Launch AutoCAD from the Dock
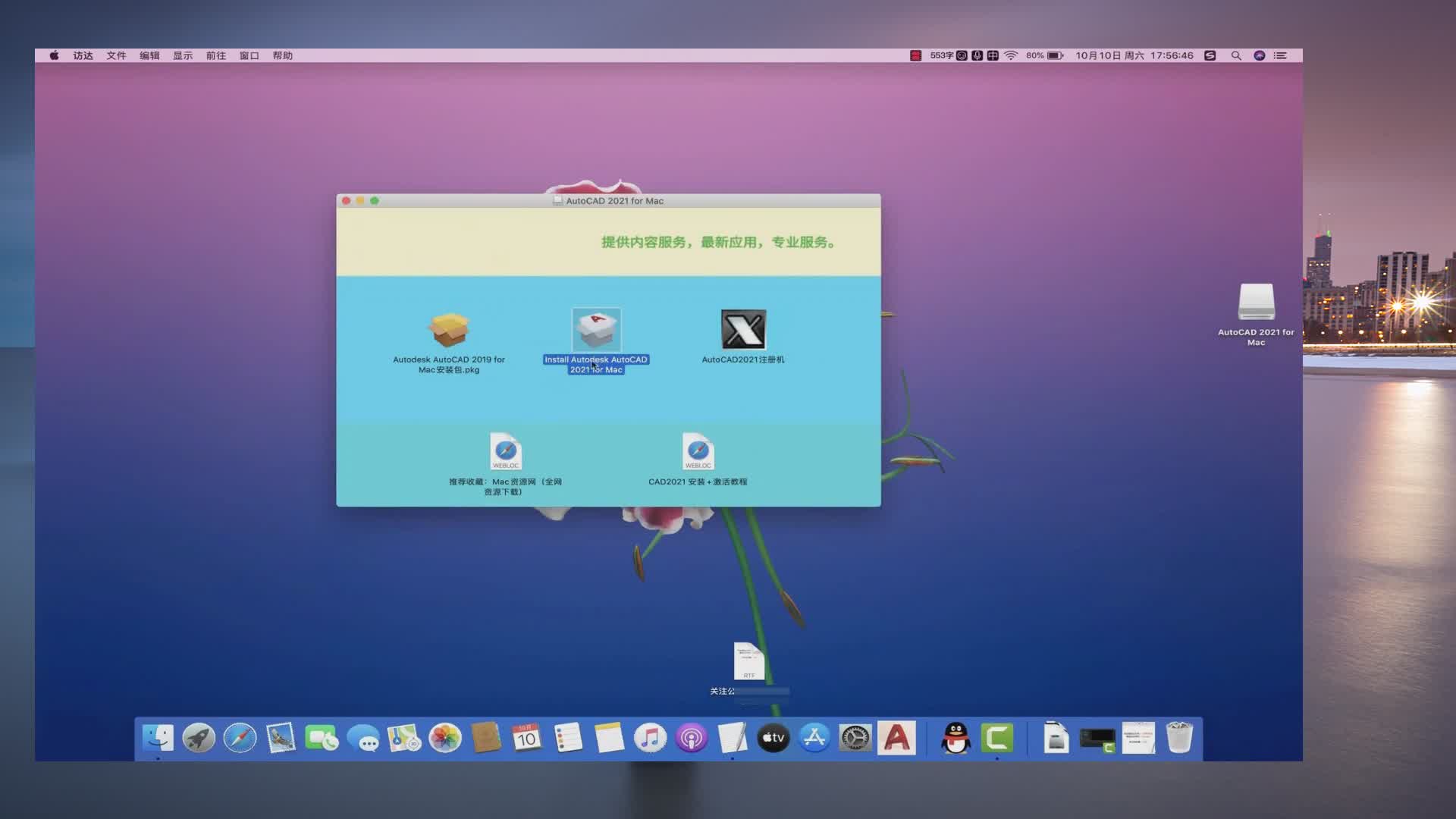 pyautogui.click(x=896, y=738)
